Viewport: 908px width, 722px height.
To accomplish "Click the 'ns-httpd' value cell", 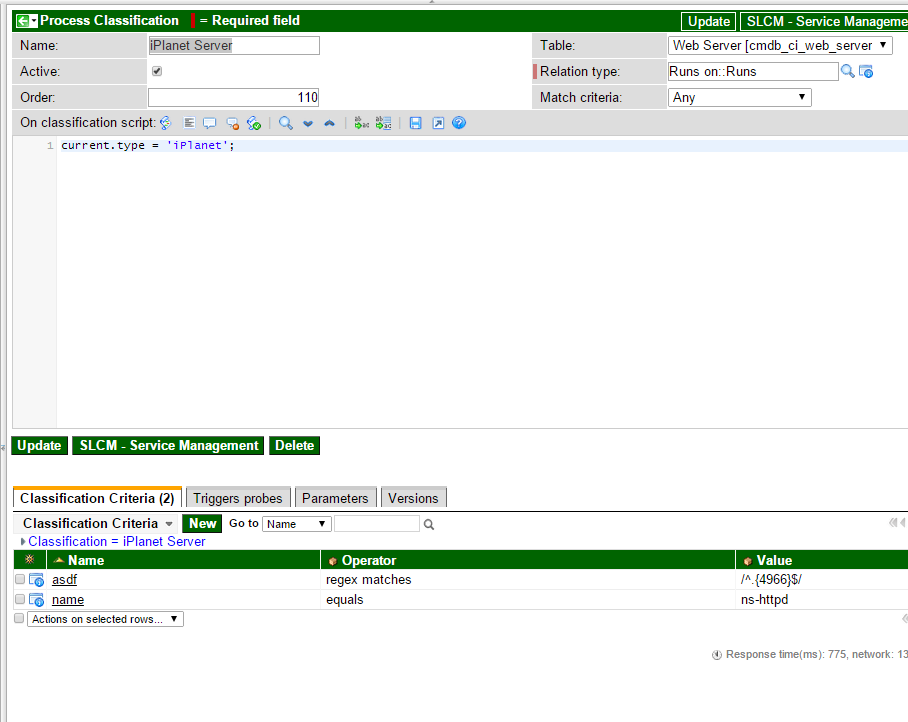I will [764, 600].
